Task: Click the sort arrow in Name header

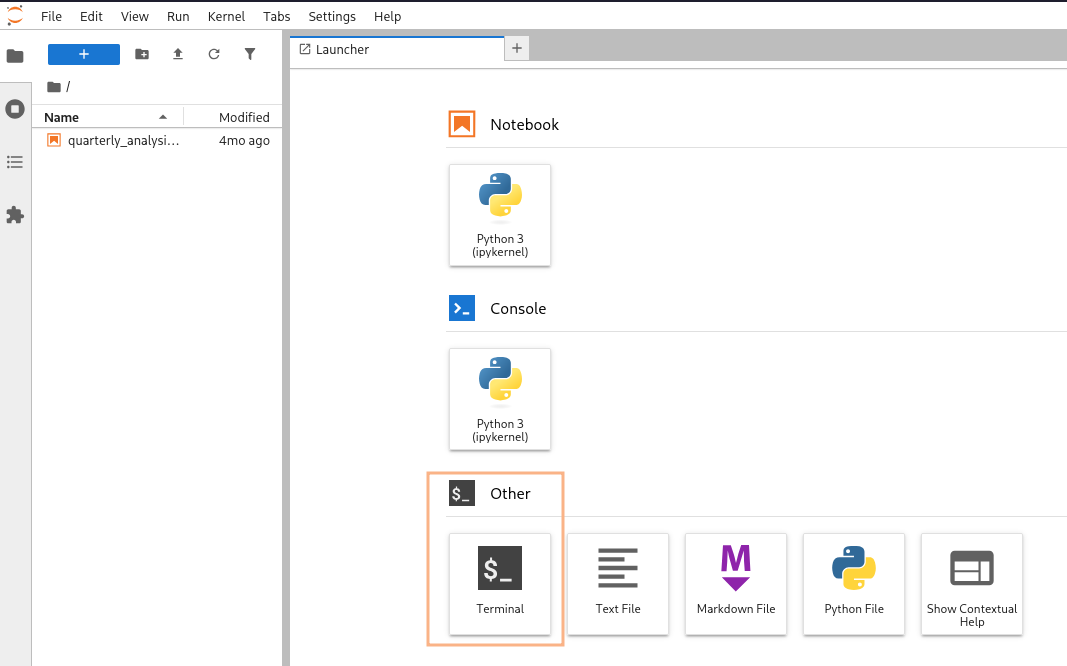Action: (163, 117)
